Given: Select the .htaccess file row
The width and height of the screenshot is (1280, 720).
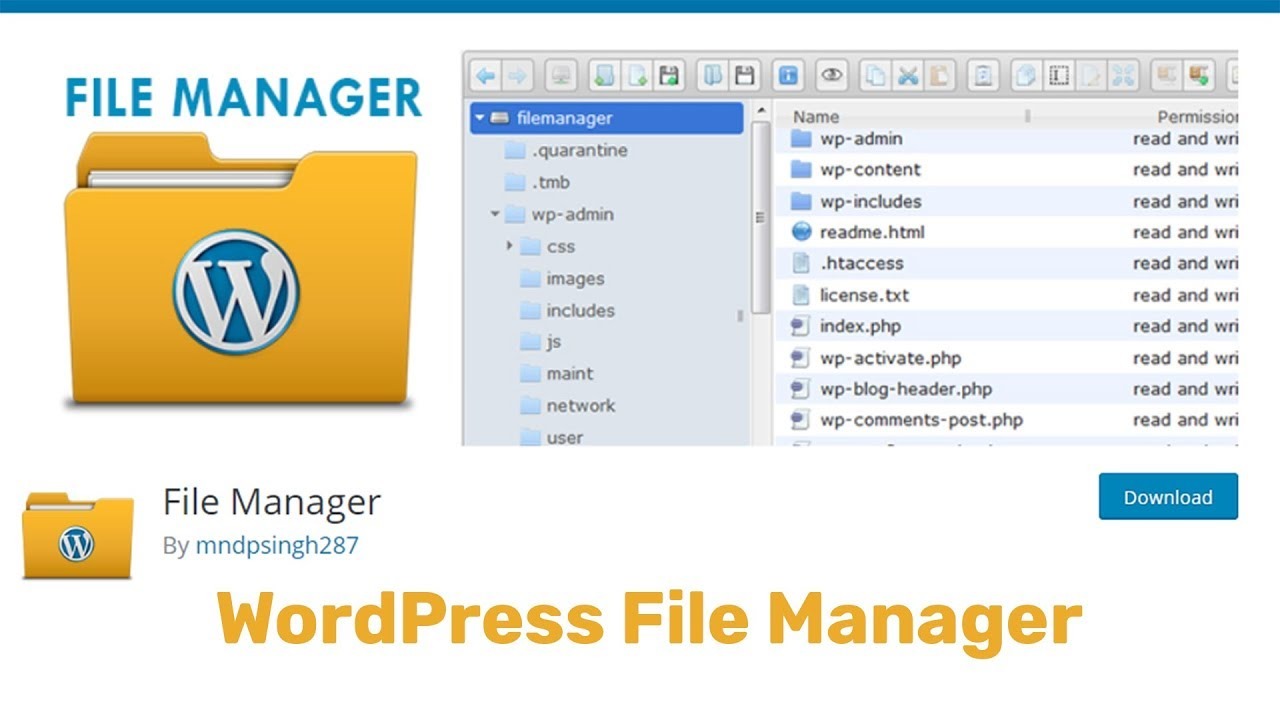Looking at the screenshot, I should click(x=864, y=263).
